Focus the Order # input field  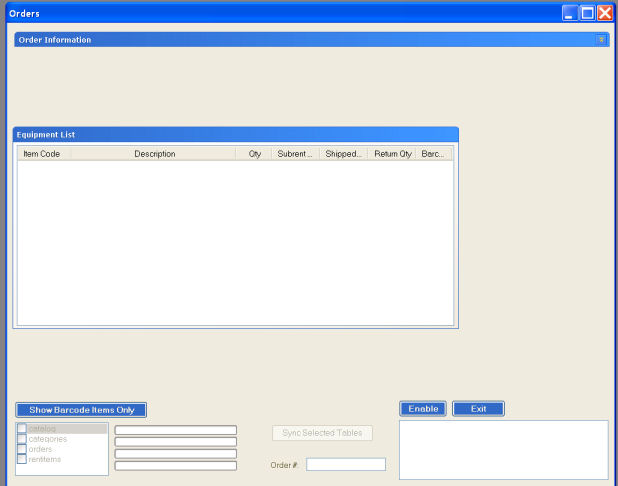(x=345, y=465)
